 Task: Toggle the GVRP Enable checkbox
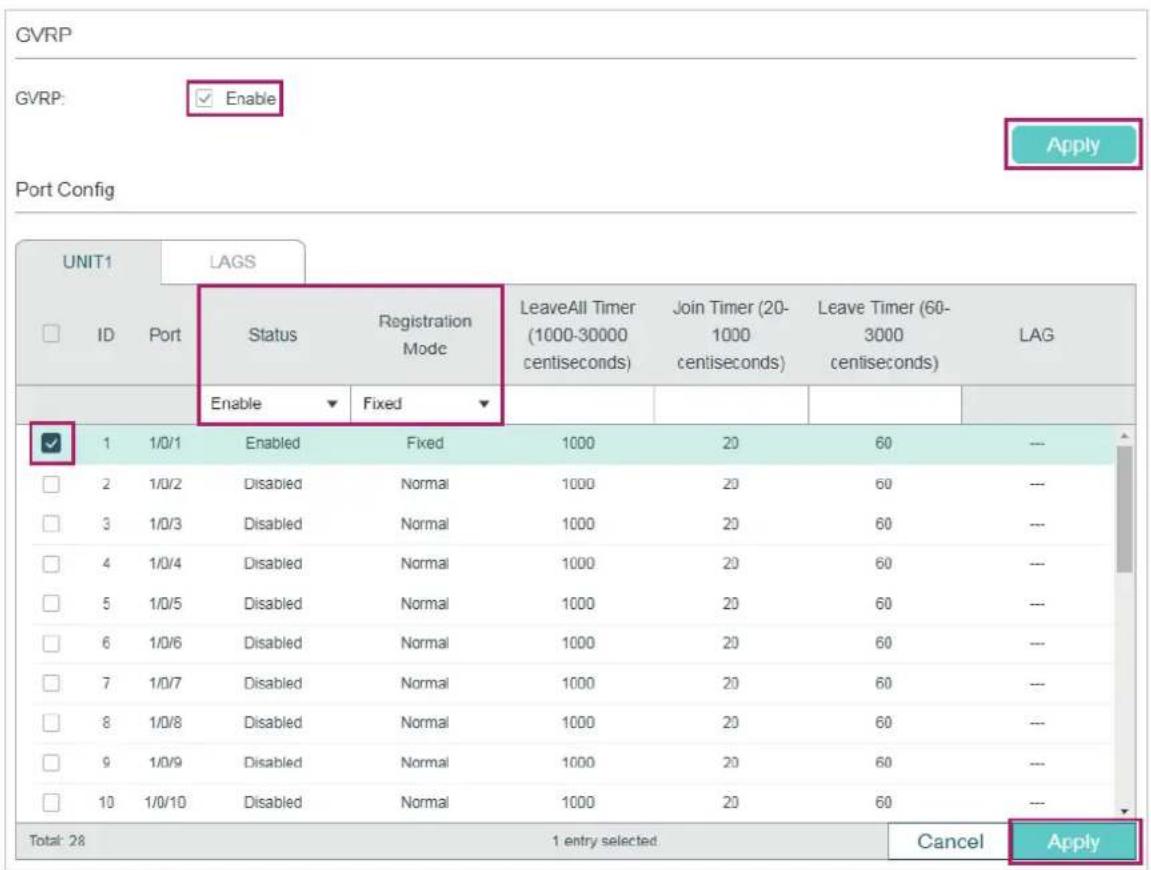pos(204,98)
